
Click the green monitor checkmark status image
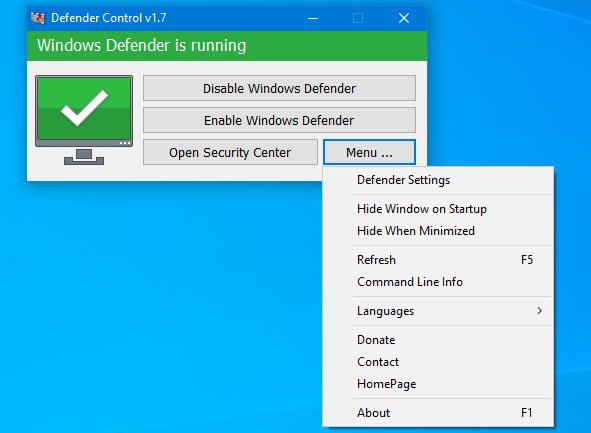pos(84,120)
